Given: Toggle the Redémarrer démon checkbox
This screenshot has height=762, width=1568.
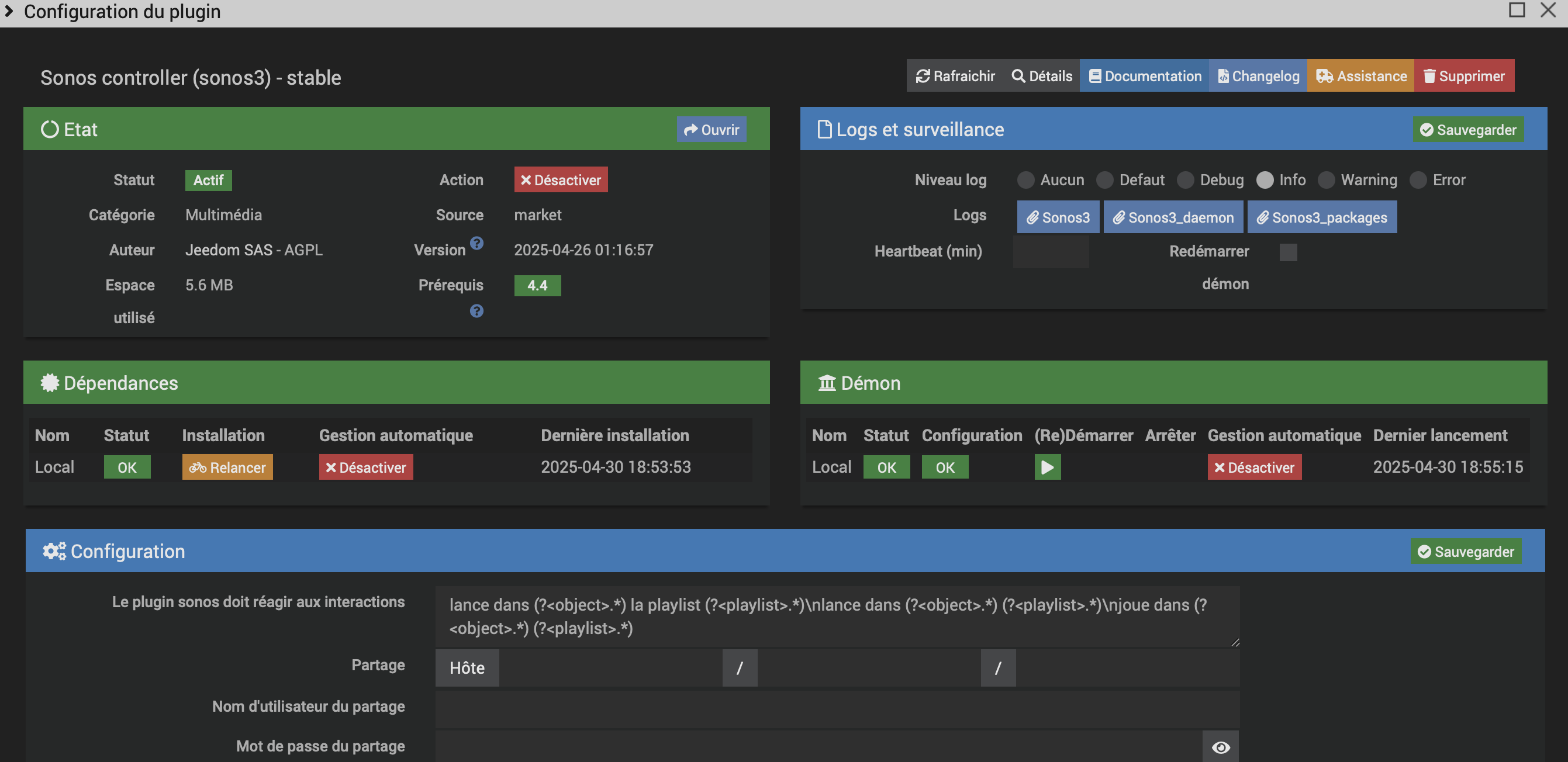Looking at the screenshot, I should 1288,252.
